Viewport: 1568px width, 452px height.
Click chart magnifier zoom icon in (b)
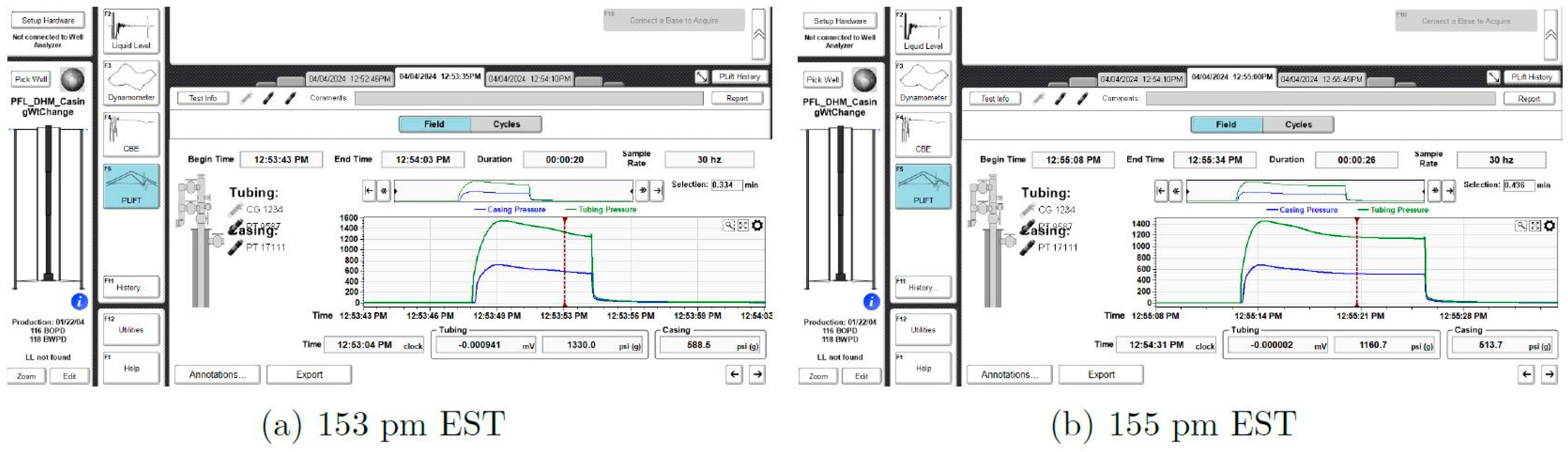(1521, 226)
